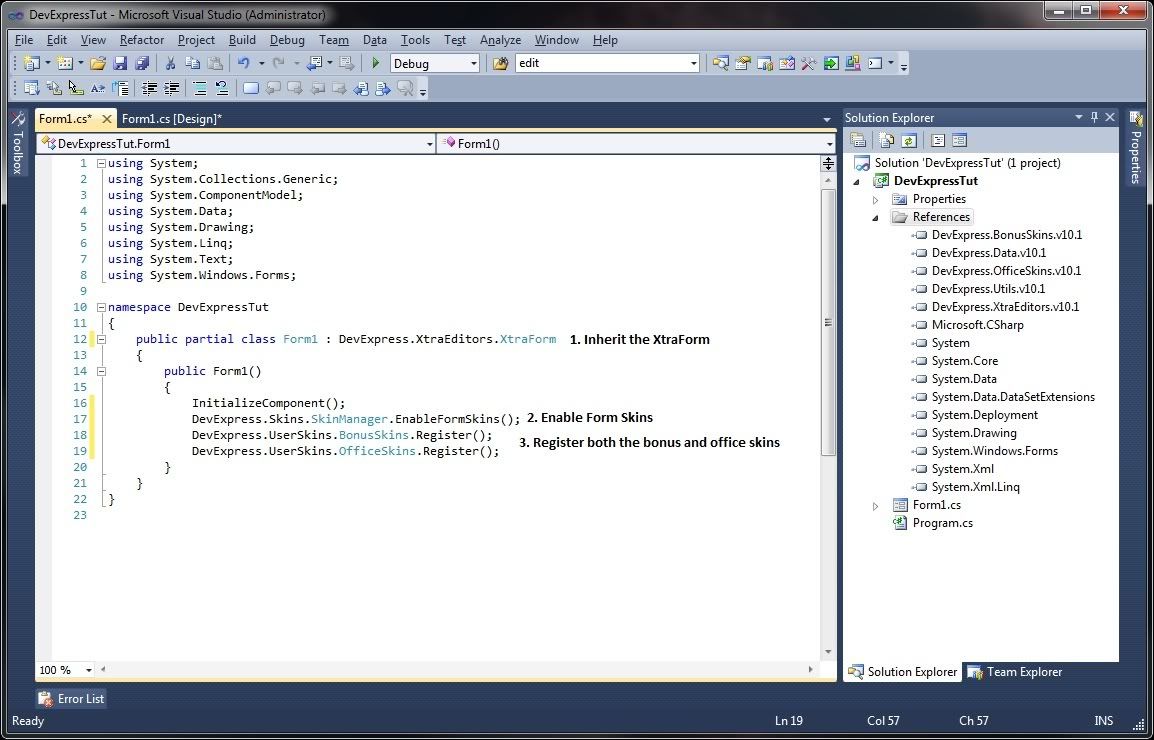Screen dimensions: 1154x740
Task: Switch to Team Explorer tab
Action: coord(1015,672)
